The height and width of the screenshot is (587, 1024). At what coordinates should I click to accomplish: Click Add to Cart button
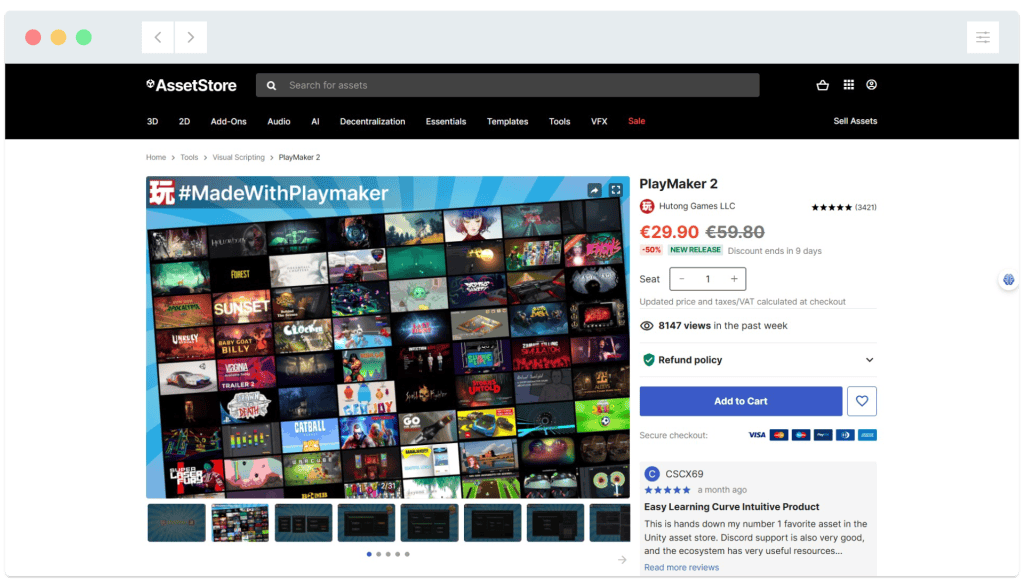click(x=741, y=401)
